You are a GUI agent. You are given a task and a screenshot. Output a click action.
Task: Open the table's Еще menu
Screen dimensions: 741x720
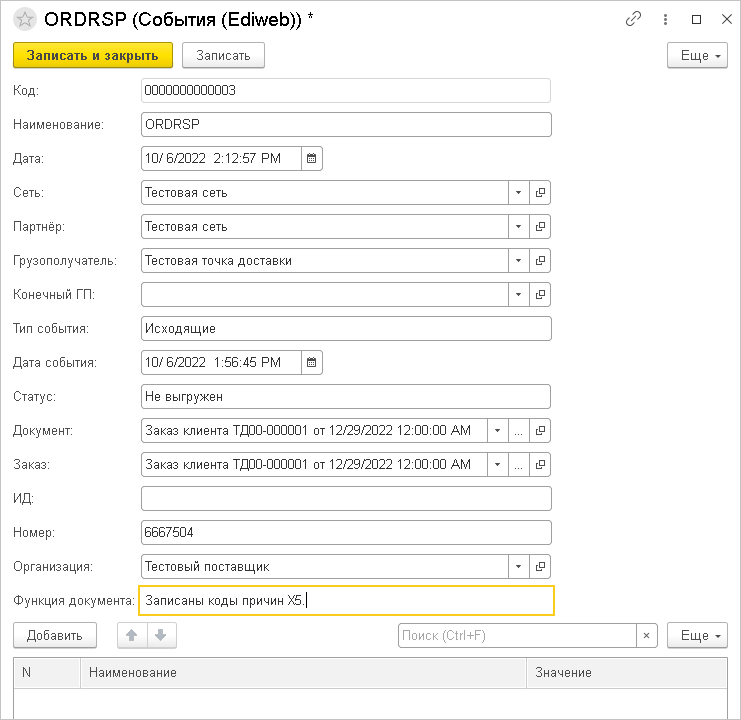click(x=697, y=635)
